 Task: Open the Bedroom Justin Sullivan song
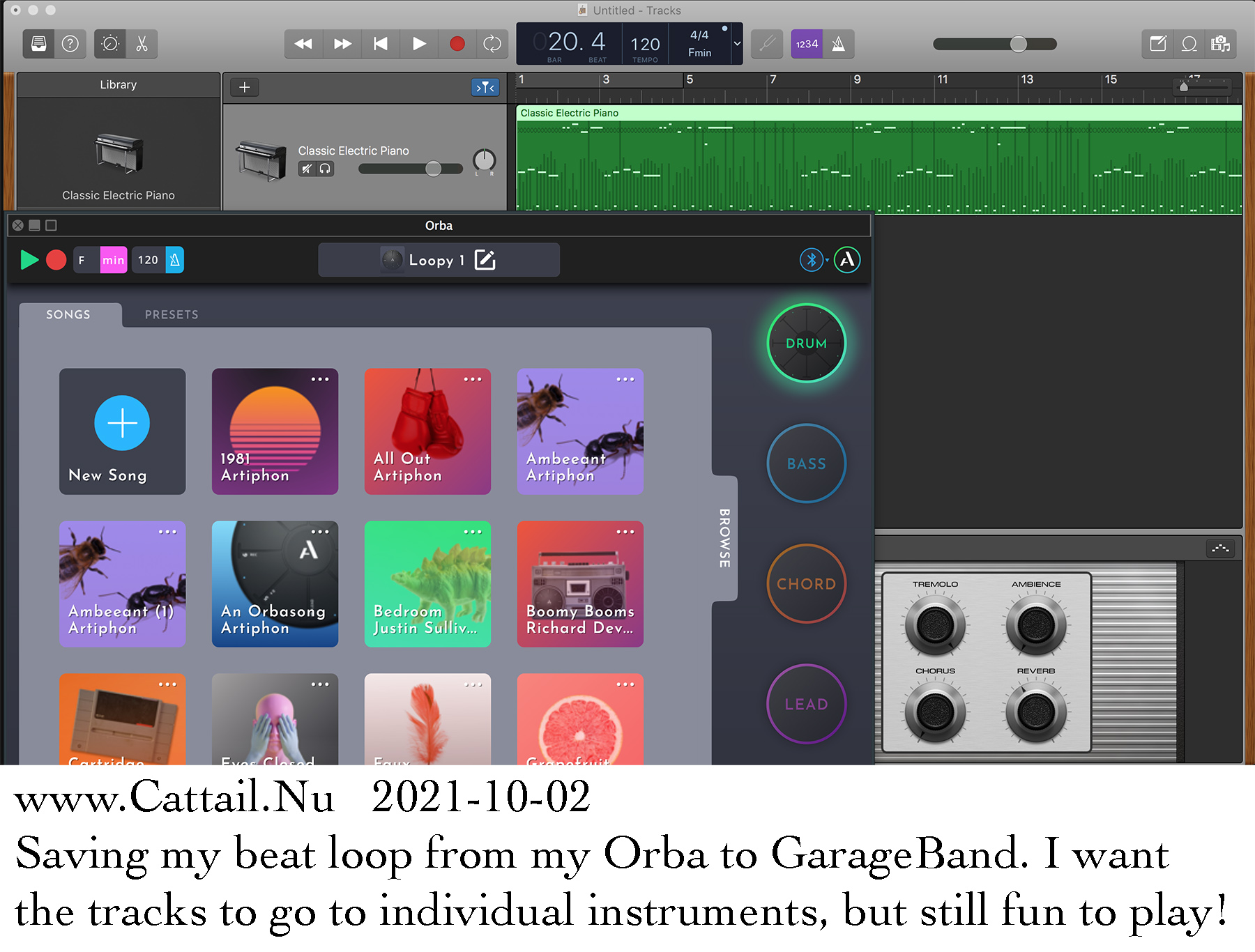pos(428,584)
